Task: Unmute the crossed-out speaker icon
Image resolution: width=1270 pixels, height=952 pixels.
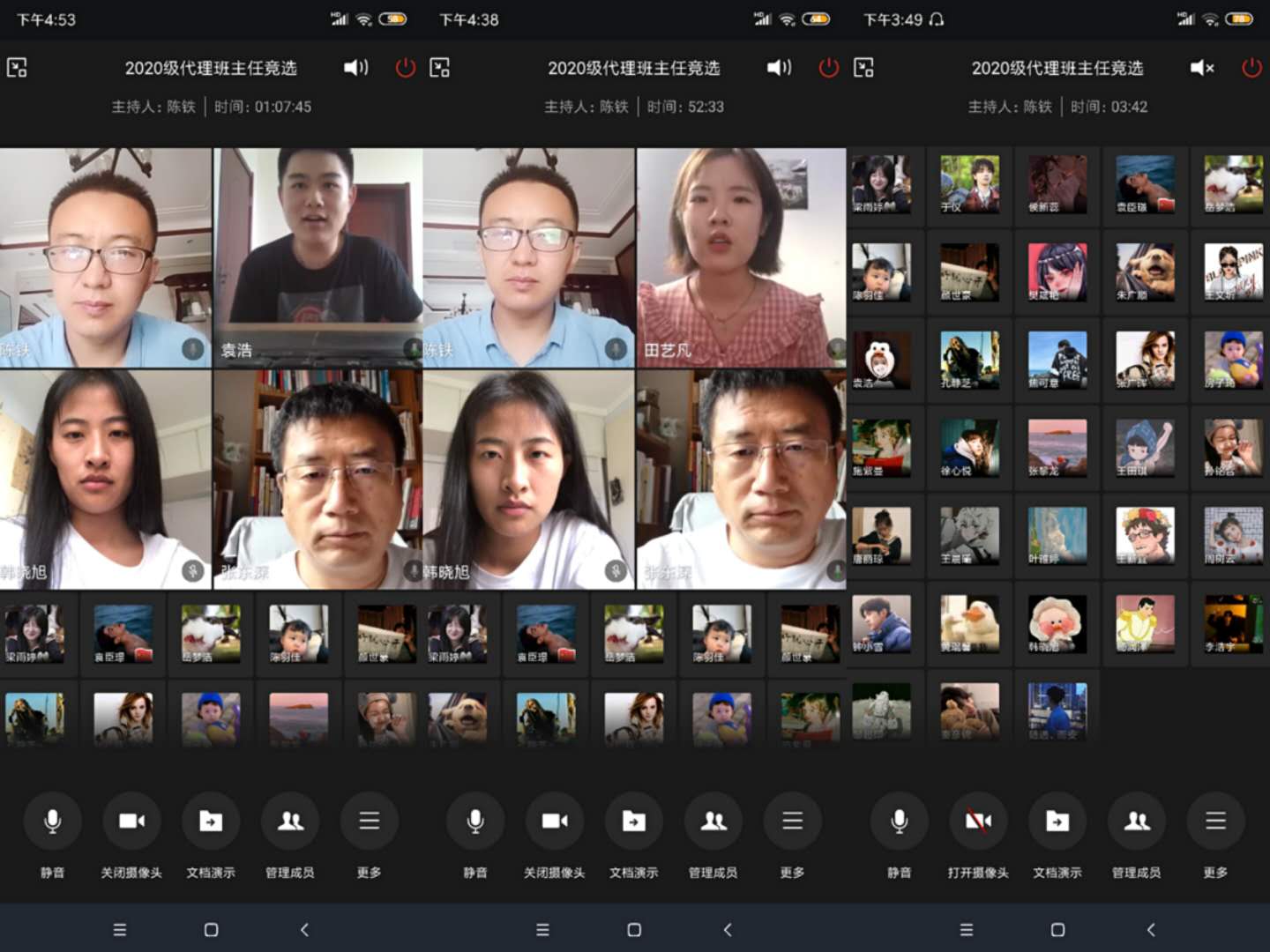Action: click(x=1202, y=68)
